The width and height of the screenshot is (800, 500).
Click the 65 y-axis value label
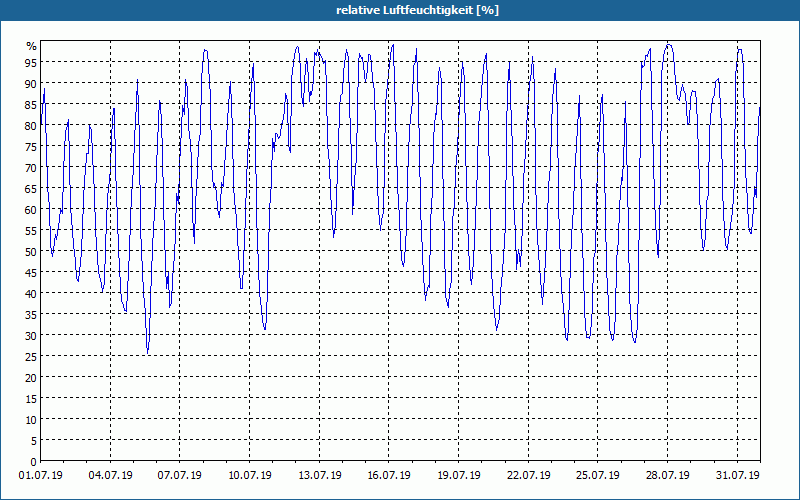31,189
